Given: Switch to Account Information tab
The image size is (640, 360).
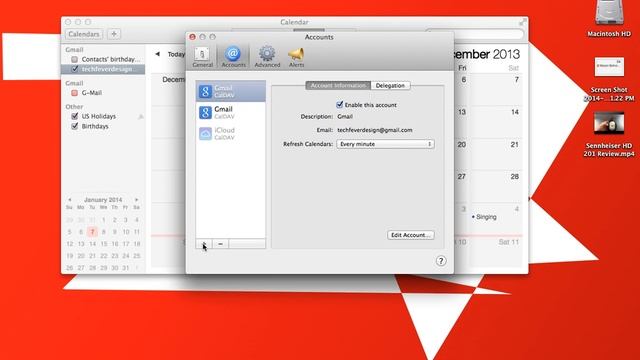Looking at the screenshot, I should tap(338, 86).
